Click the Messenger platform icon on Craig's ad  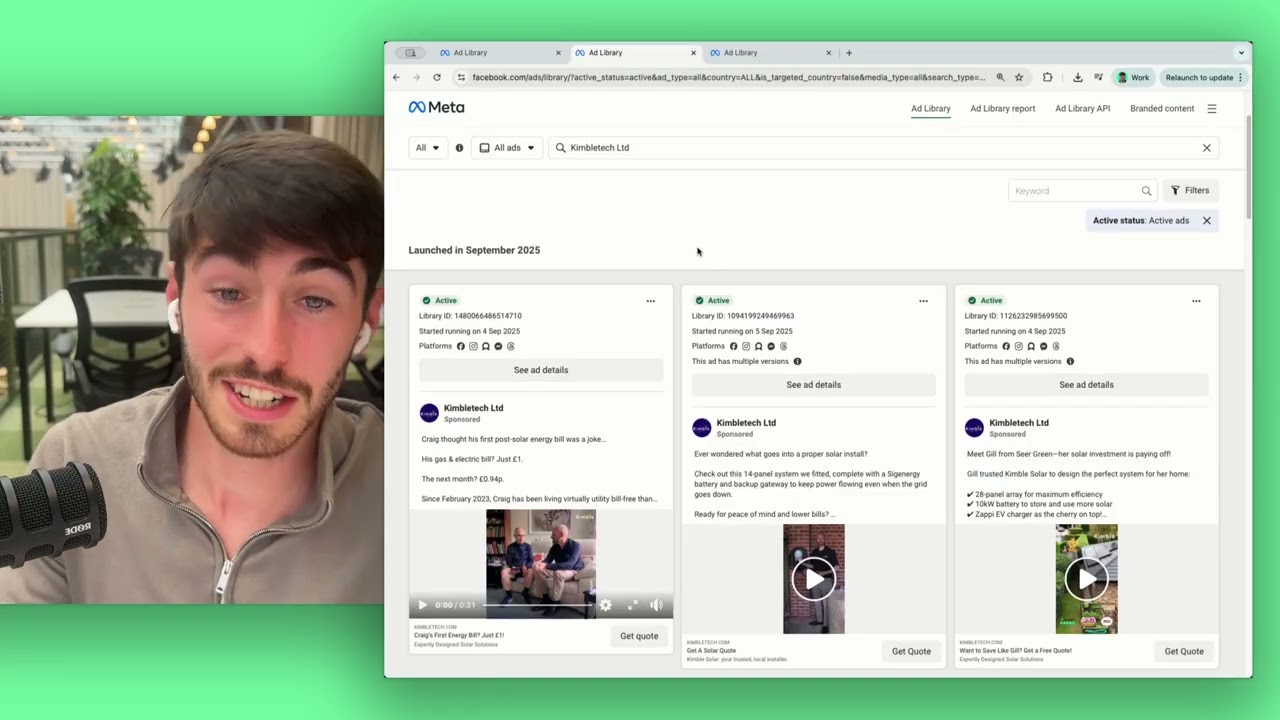click(x=498, y=346)
